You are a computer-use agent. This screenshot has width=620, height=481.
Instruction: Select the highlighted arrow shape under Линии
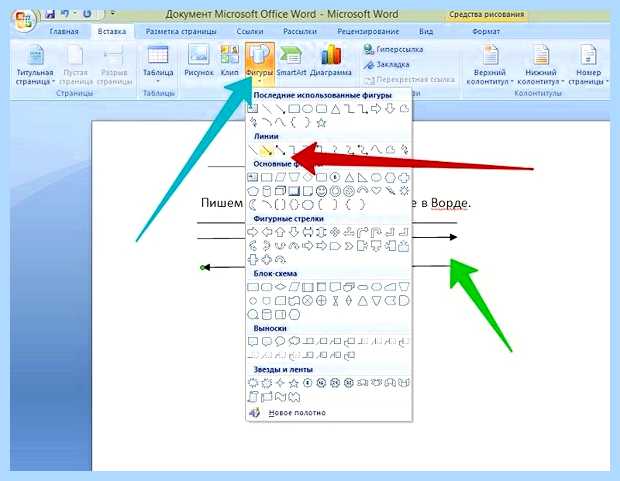266,150
